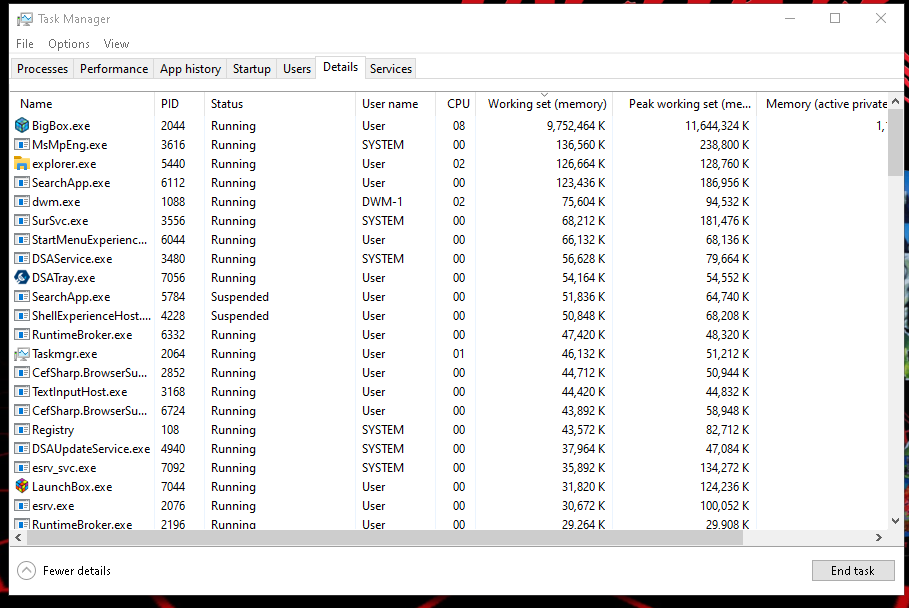The image size is (909, 608).
Task: Click the MsMpEng.exe process icon
Action: pyautogui.click(x=21, y=144)
